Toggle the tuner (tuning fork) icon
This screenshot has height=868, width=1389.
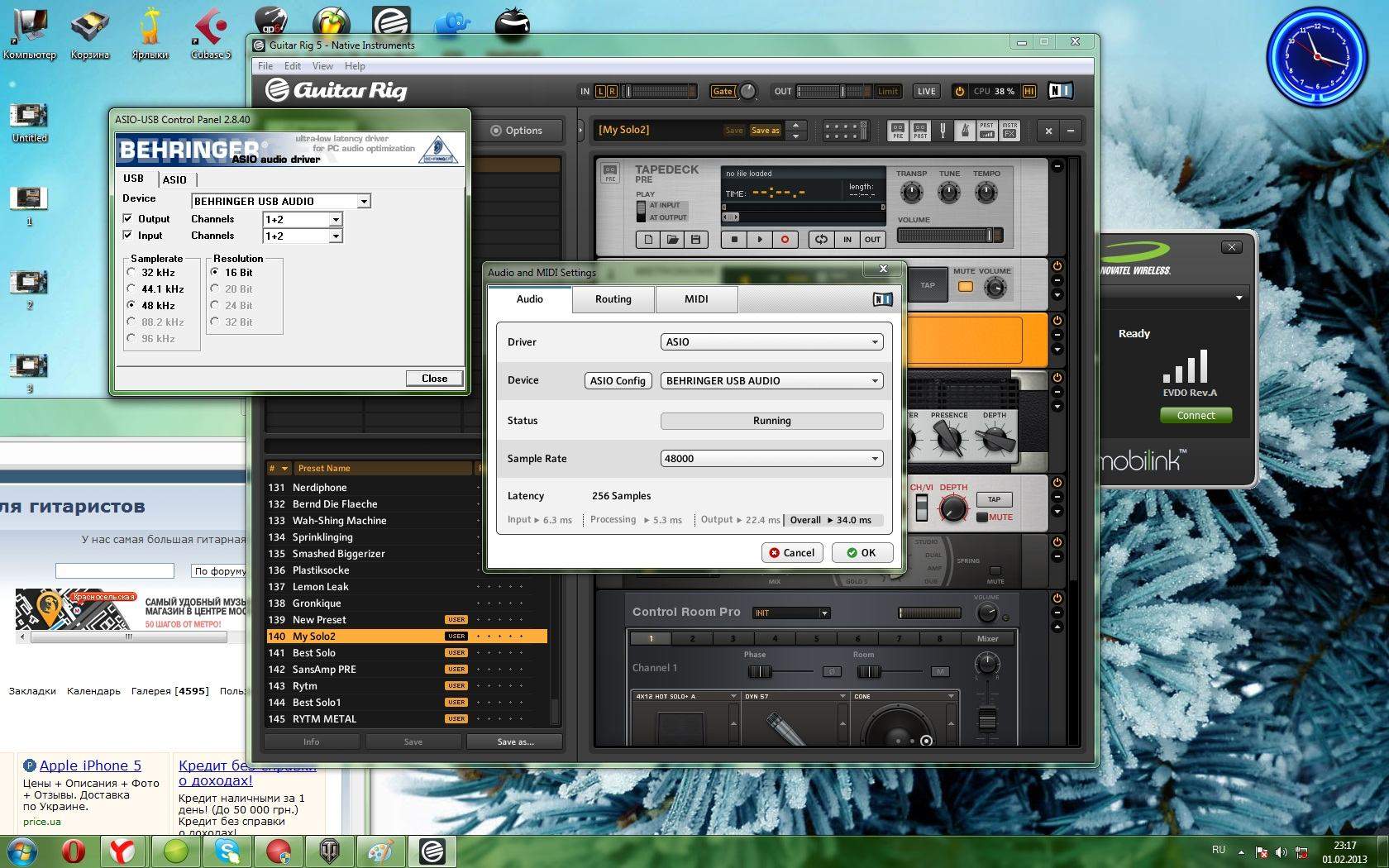[x=943, y=131]
